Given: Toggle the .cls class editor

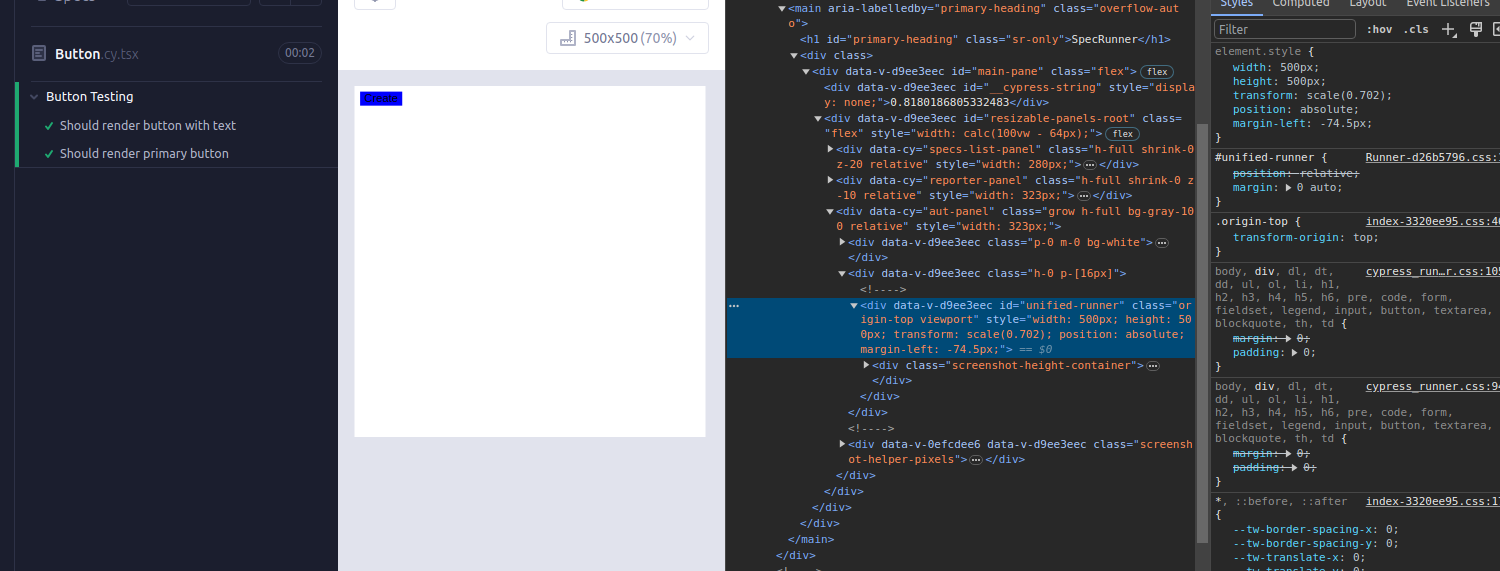Looking at the screenshot, I should point(1416,30).
